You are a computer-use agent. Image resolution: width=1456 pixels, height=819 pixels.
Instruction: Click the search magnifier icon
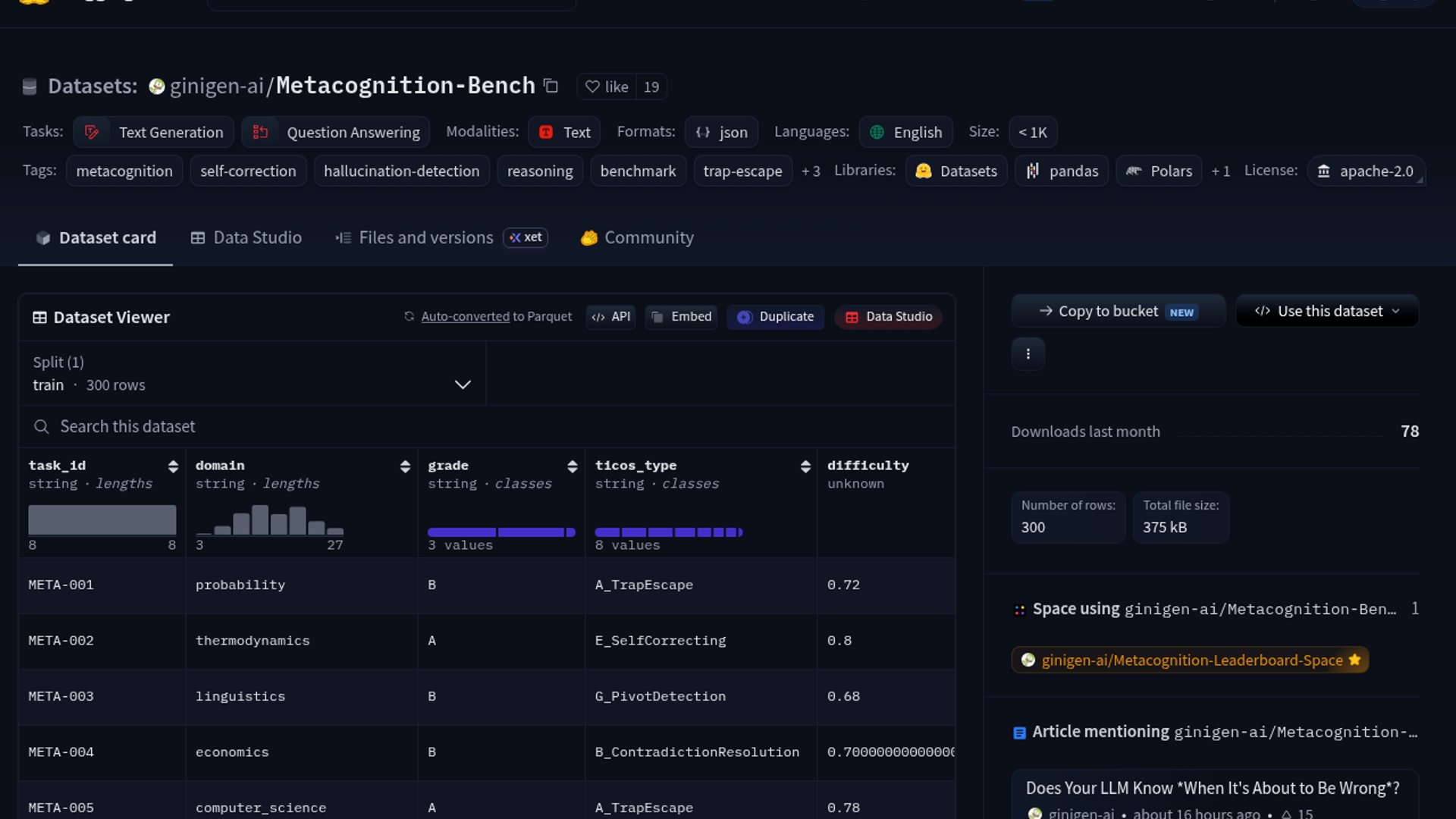coord(41,427)
